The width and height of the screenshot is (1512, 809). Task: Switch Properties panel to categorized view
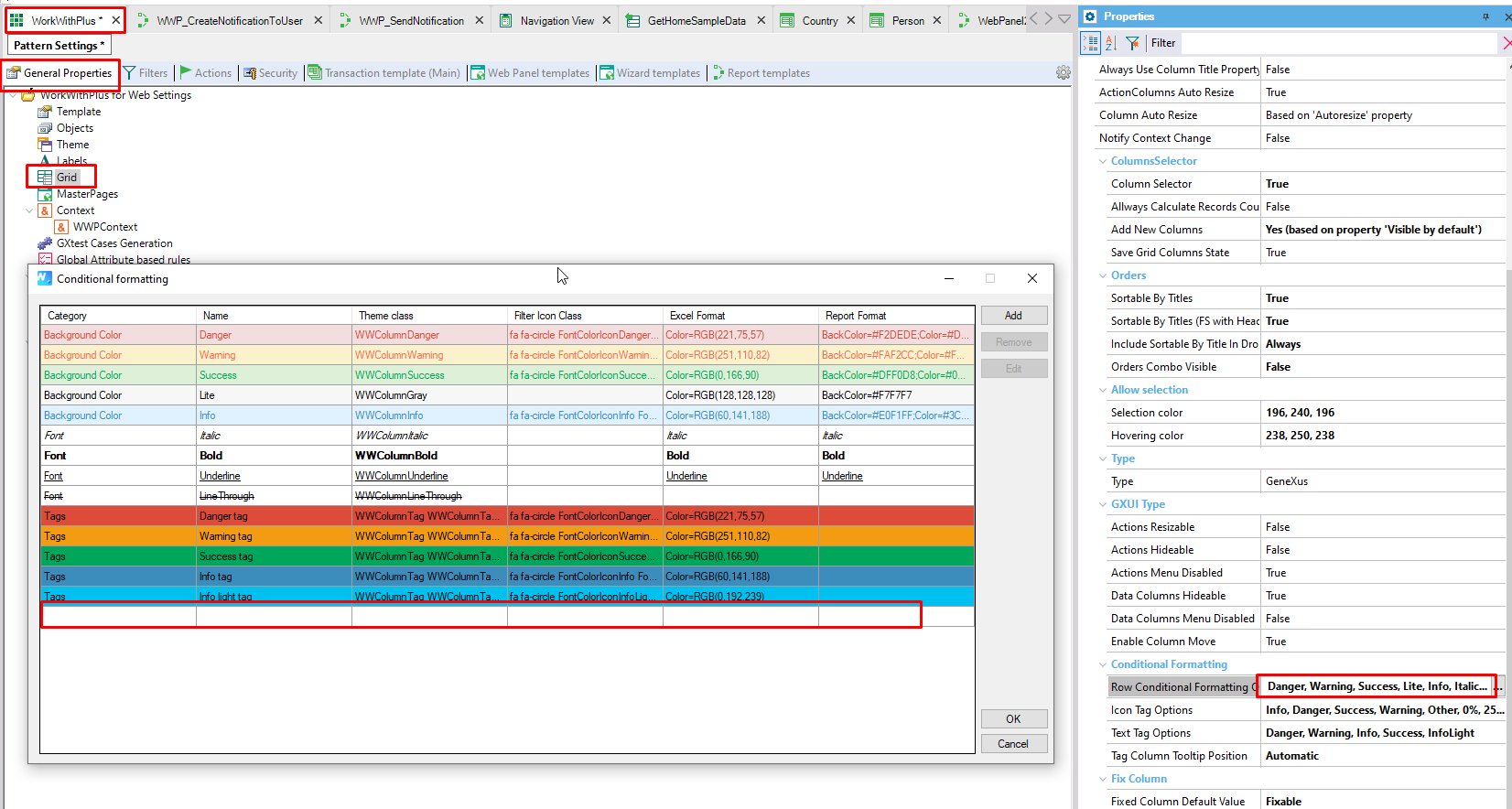coord(1090,43)
